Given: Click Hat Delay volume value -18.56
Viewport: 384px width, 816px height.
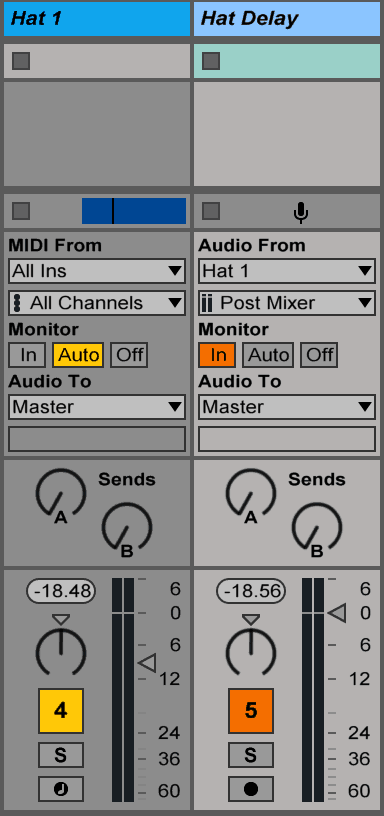Looking at the screenshot, I should tap(251, 591).
